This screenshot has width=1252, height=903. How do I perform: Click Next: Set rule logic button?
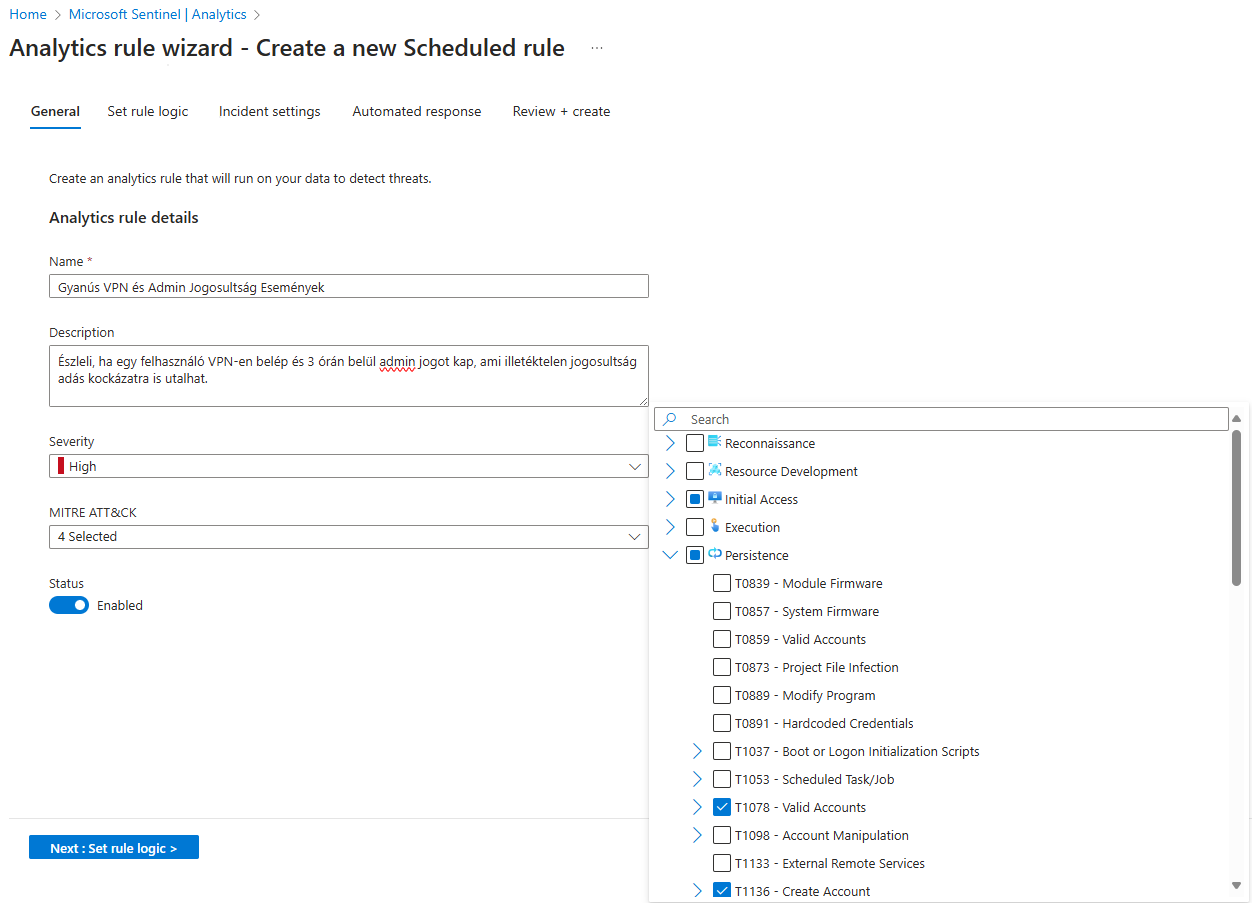click(114, 848)
